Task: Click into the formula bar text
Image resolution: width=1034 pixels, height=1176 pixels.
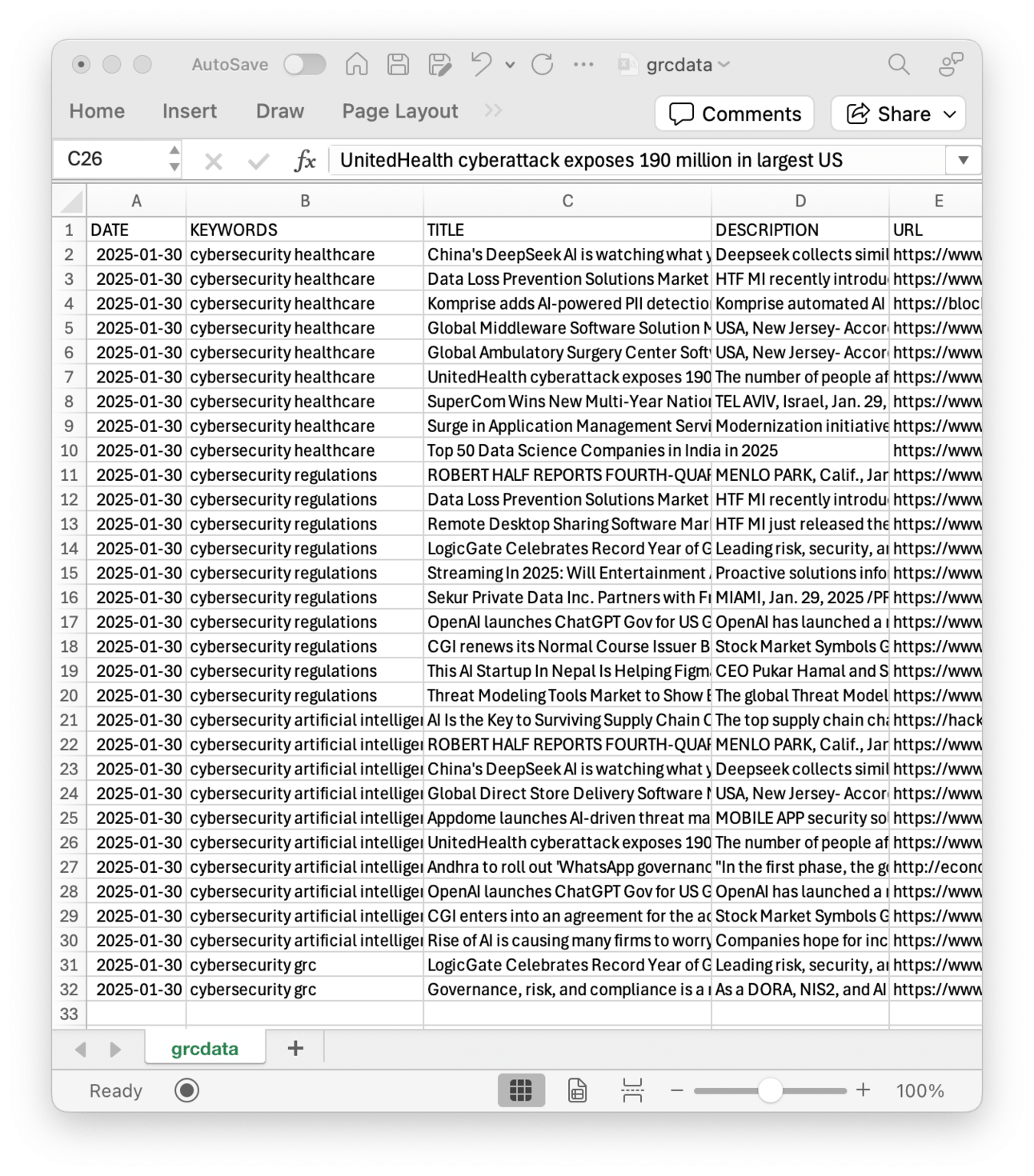Action: point(638,160)
